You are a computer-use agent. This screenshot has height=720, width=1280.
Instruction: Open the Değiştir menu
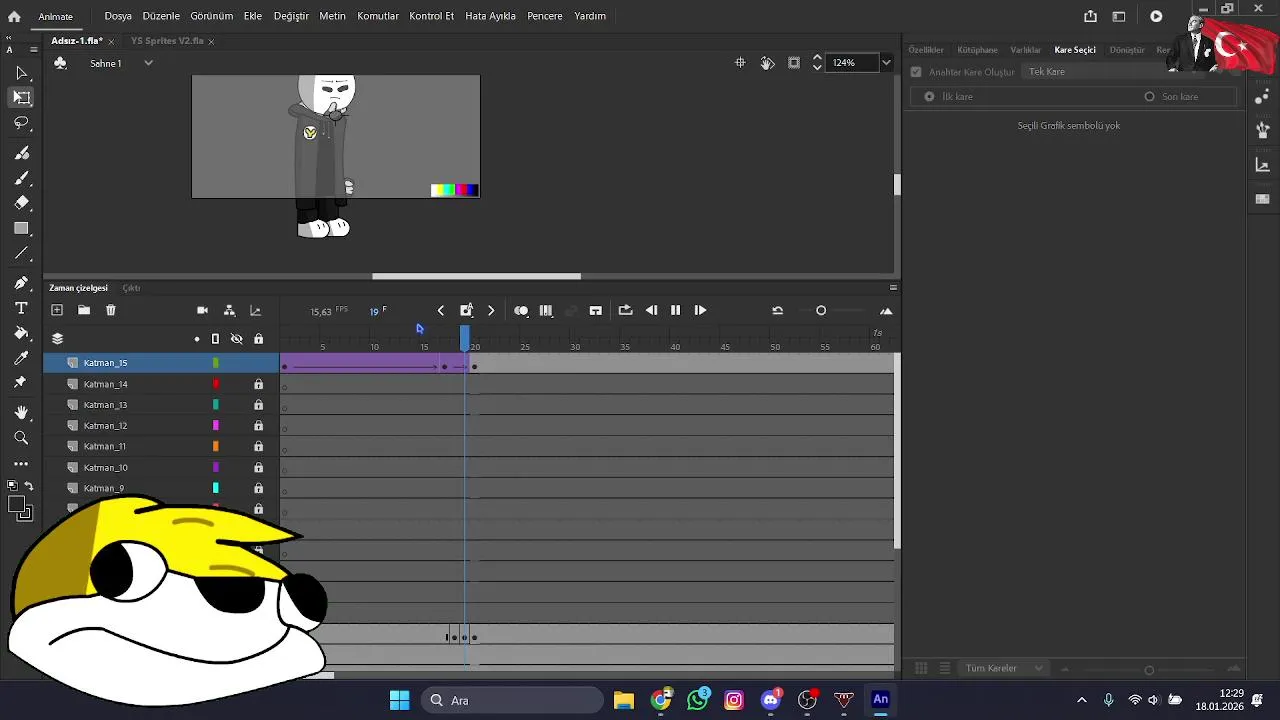[291, 16]
